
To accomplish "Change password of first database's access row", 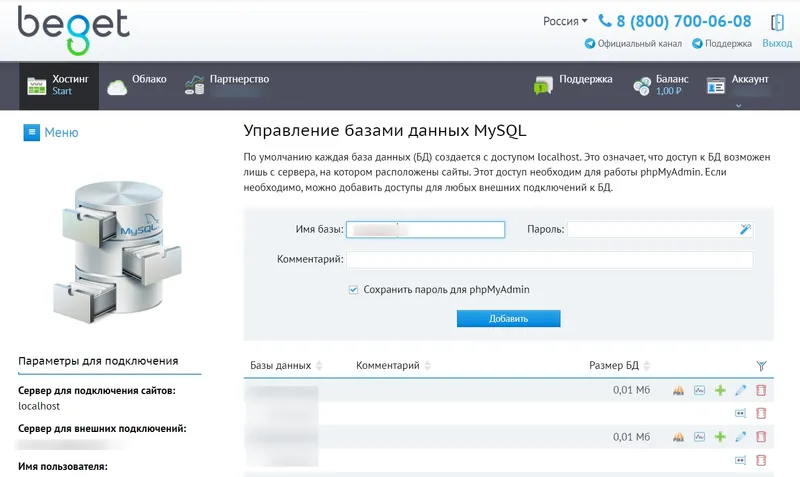I will (x=740, y=413).
